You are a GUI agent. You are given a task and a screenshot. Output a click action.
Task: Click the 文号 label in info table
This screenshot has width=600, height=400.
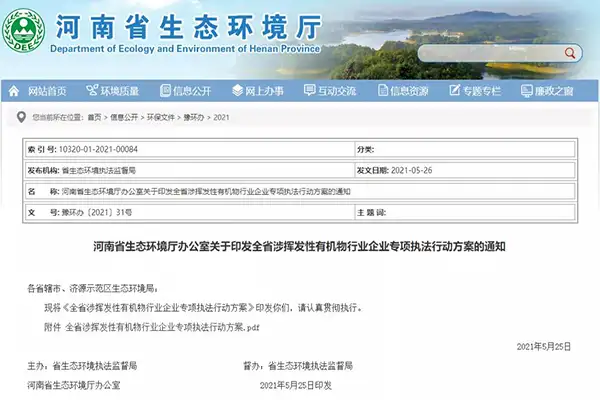click(43, 212)
